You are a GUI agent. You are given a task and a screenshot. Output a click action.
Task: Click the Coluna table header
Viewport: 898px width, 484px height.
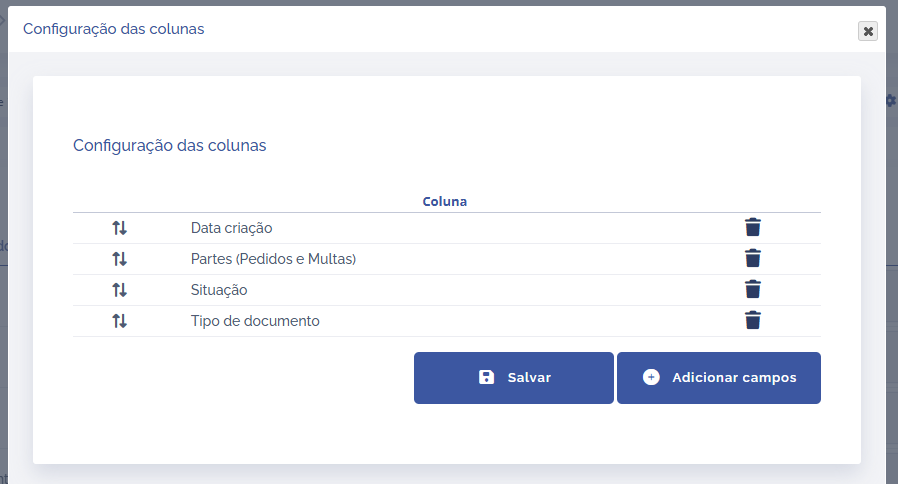coord(445,201)
